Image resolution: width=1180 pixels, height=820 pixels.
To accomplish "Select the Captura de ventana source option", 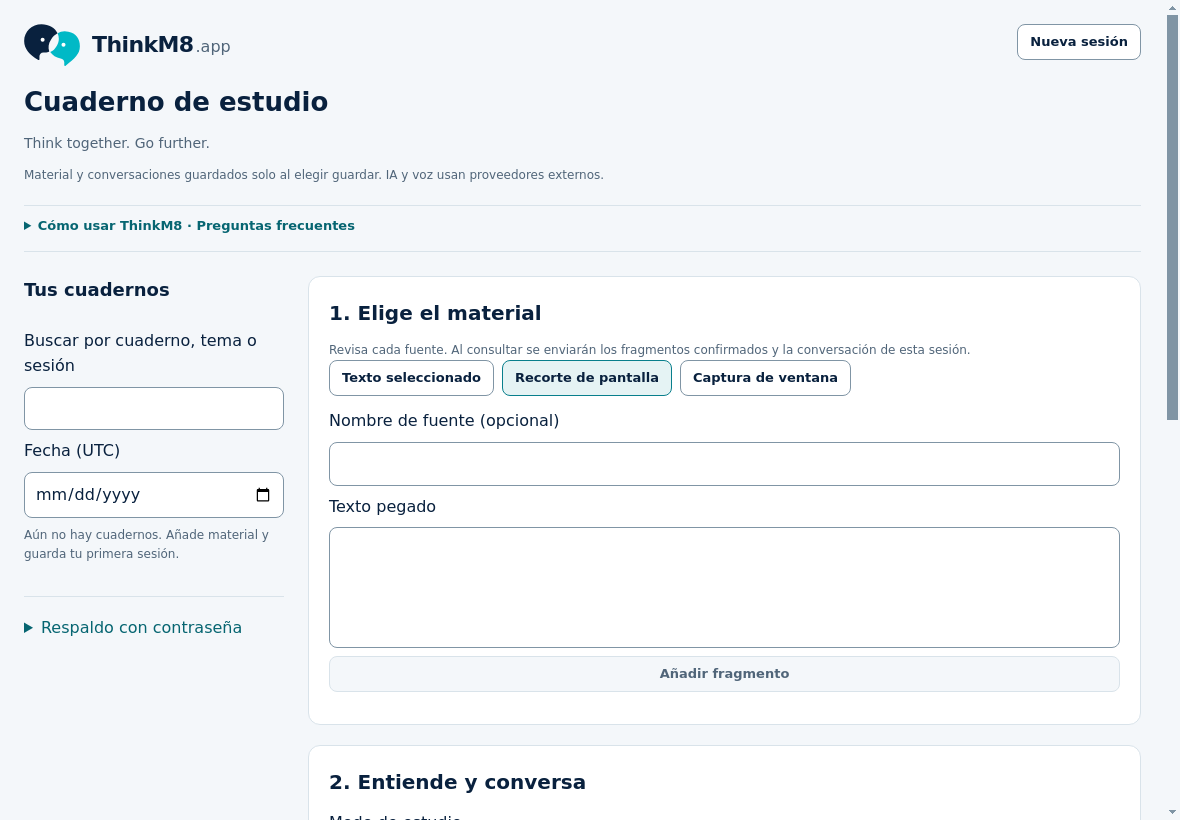I will (765, 378).
